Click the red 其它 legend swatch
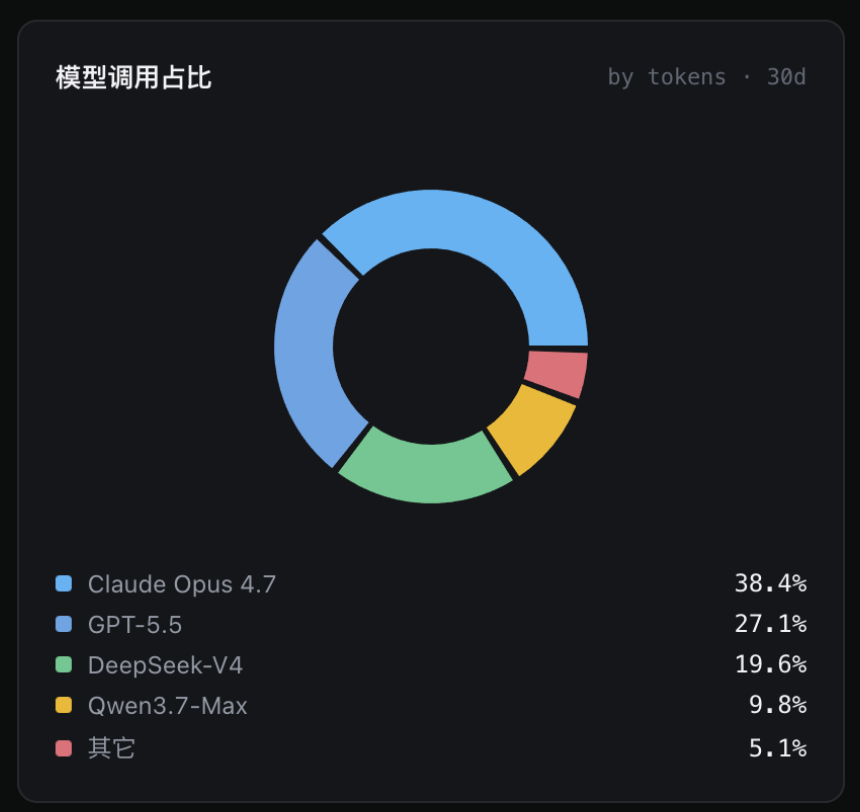Screen dimensions: 860x812 tap(64, 748)
